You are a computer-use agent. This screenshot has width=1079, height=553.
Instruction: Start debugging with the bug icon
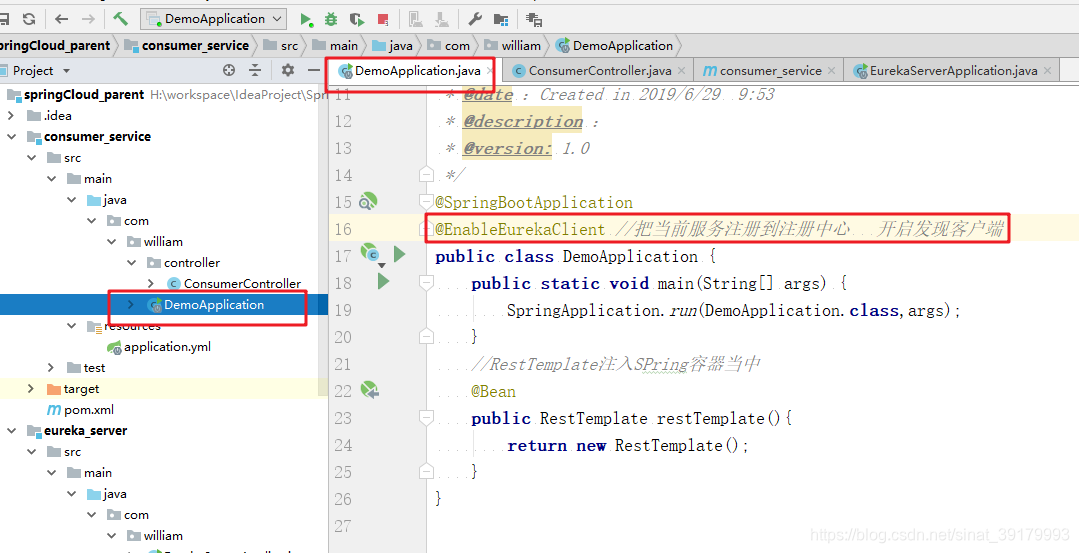tap(331, 19)
